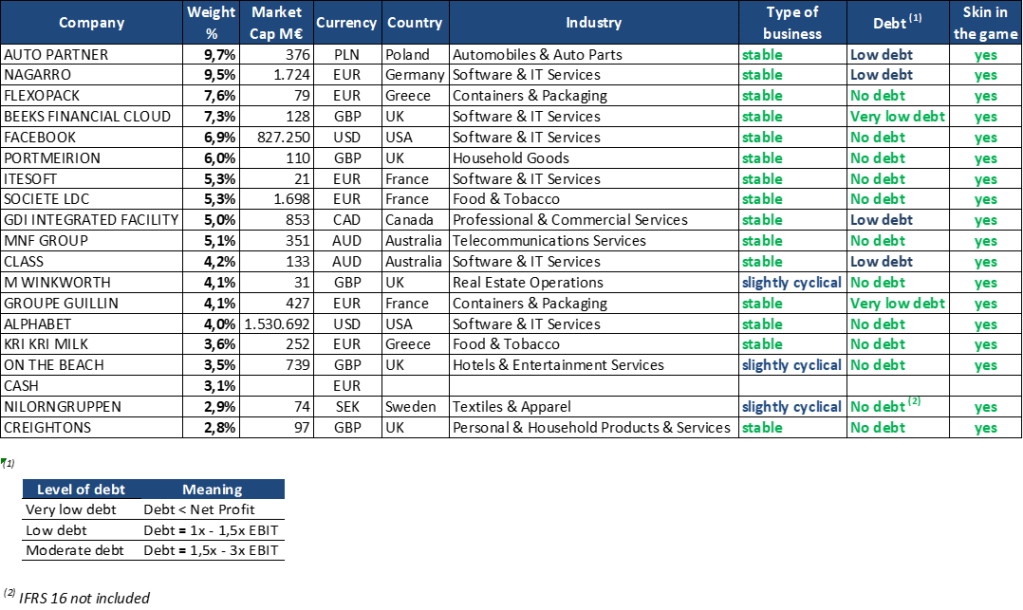Select GROUPE GUILLIN's Very low debt cell
Viewport: 1023px width, 610px height.
pos(897,303)
